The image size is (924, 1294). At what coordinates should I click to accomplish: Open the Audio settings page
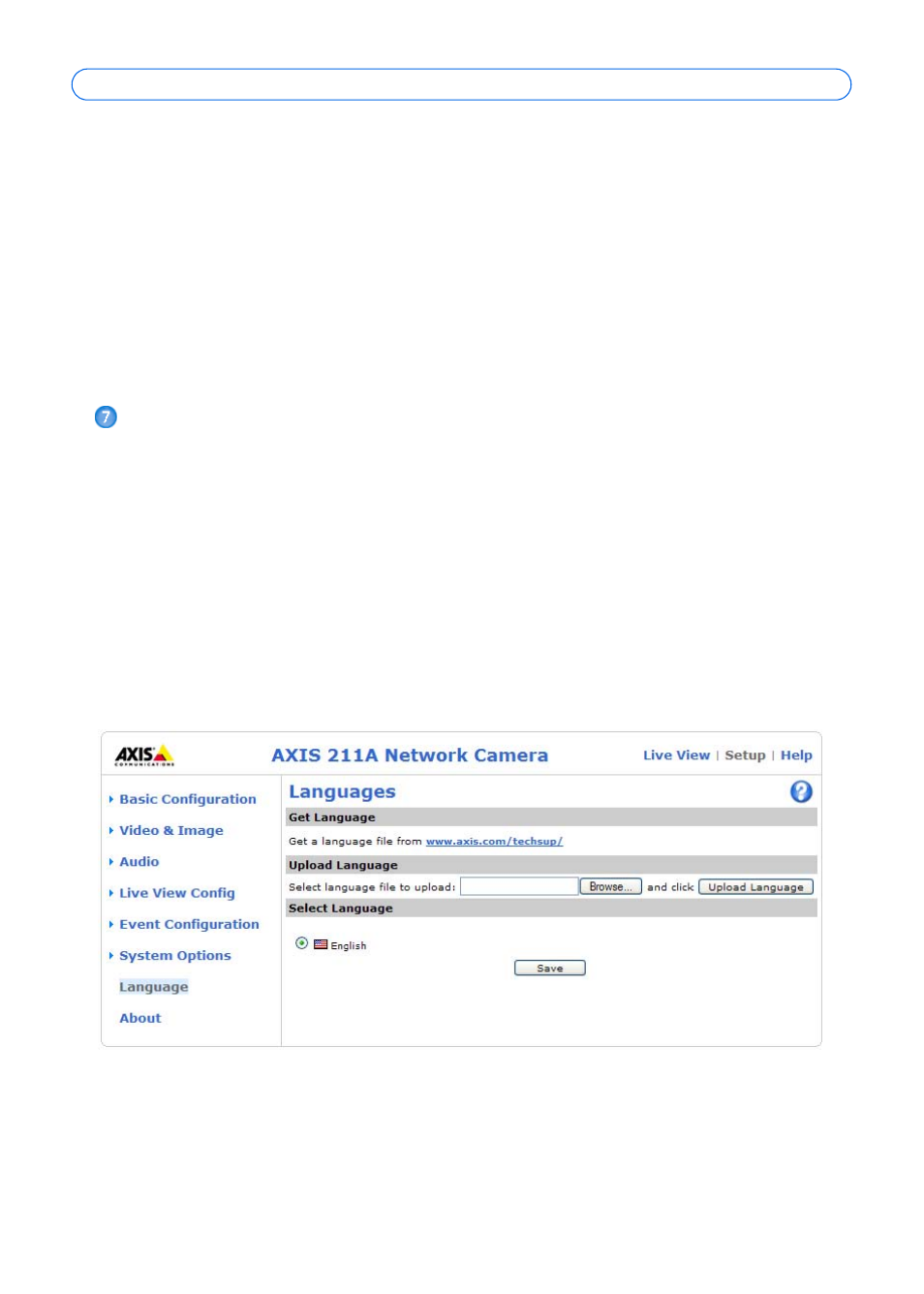point(139,861)
